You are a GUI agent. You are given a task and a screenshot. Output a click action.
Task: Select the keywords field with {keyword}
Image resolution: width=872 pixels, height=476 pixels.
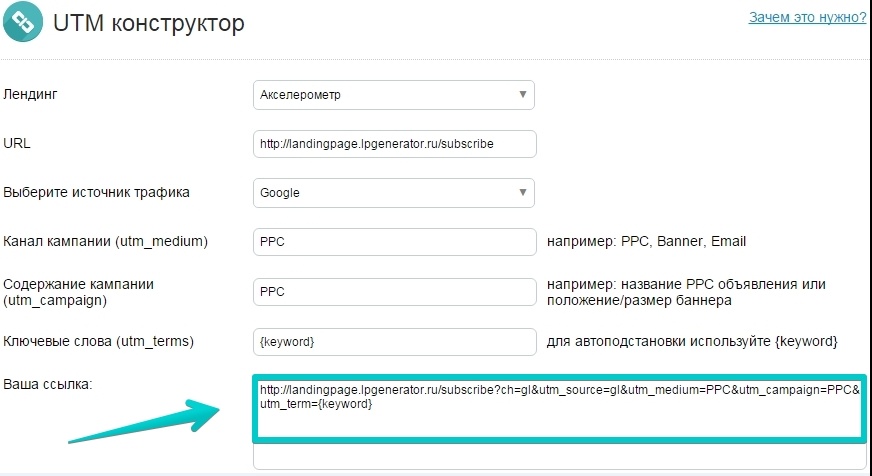coord(395,341)
